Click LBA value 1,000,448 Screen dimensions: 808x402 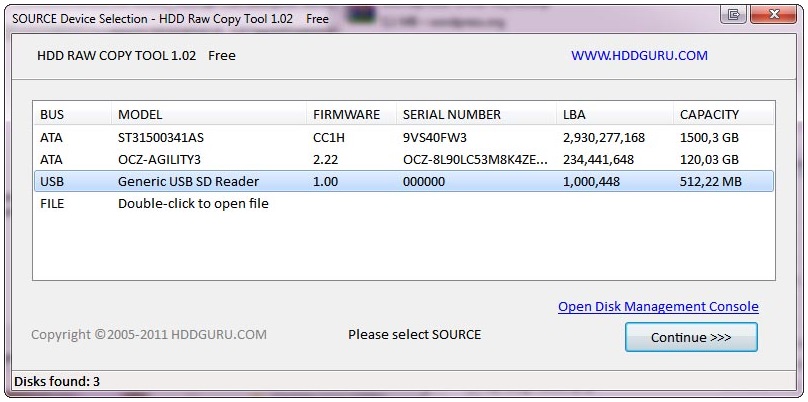592,181
